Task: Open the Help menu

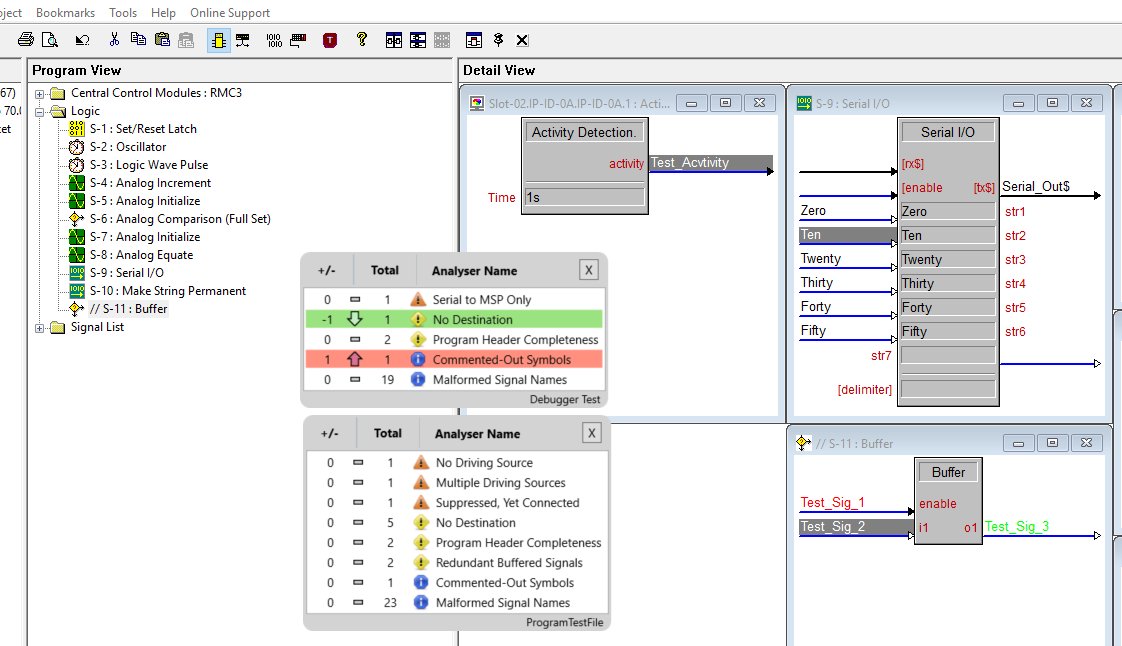Action: (x=163, y=13)
